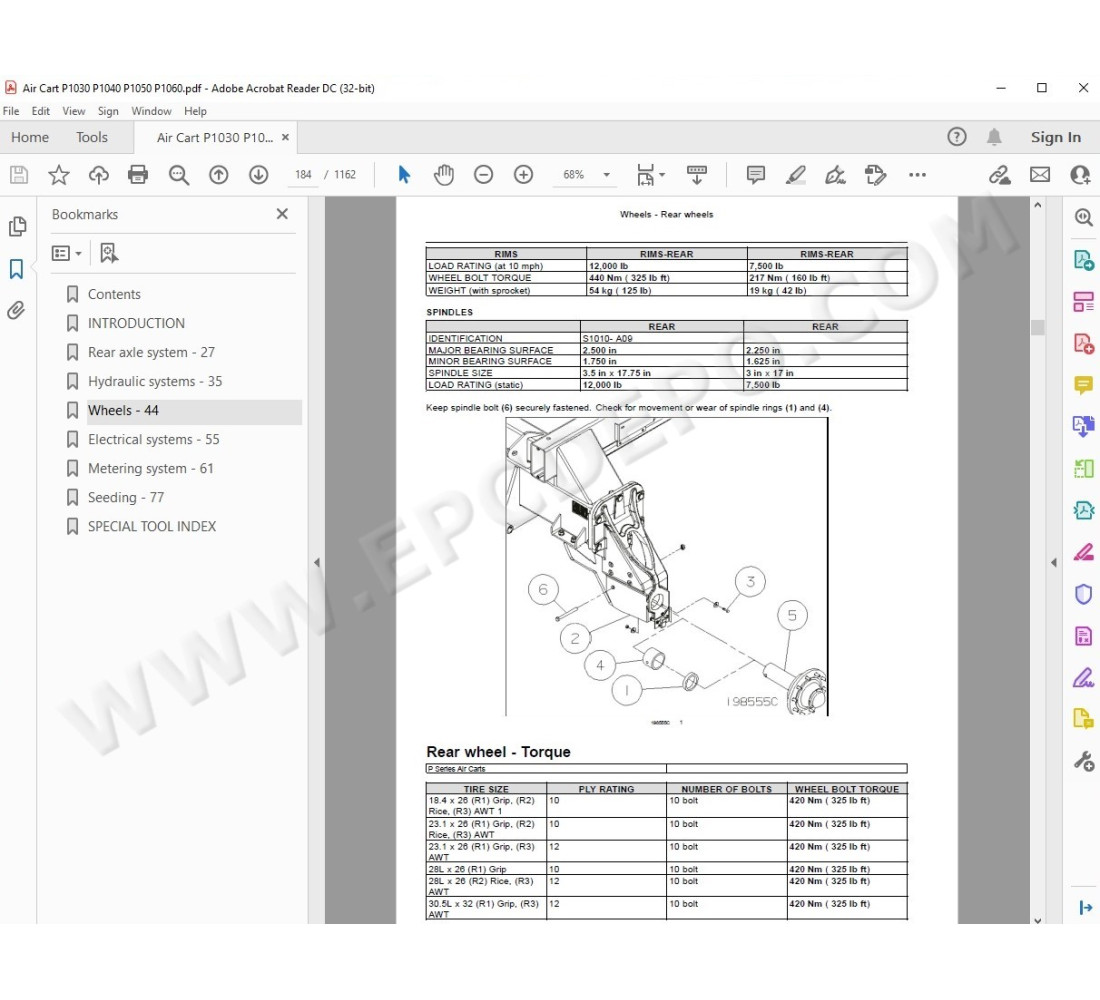Select the Hand pan tool

[x=443, y=175]
